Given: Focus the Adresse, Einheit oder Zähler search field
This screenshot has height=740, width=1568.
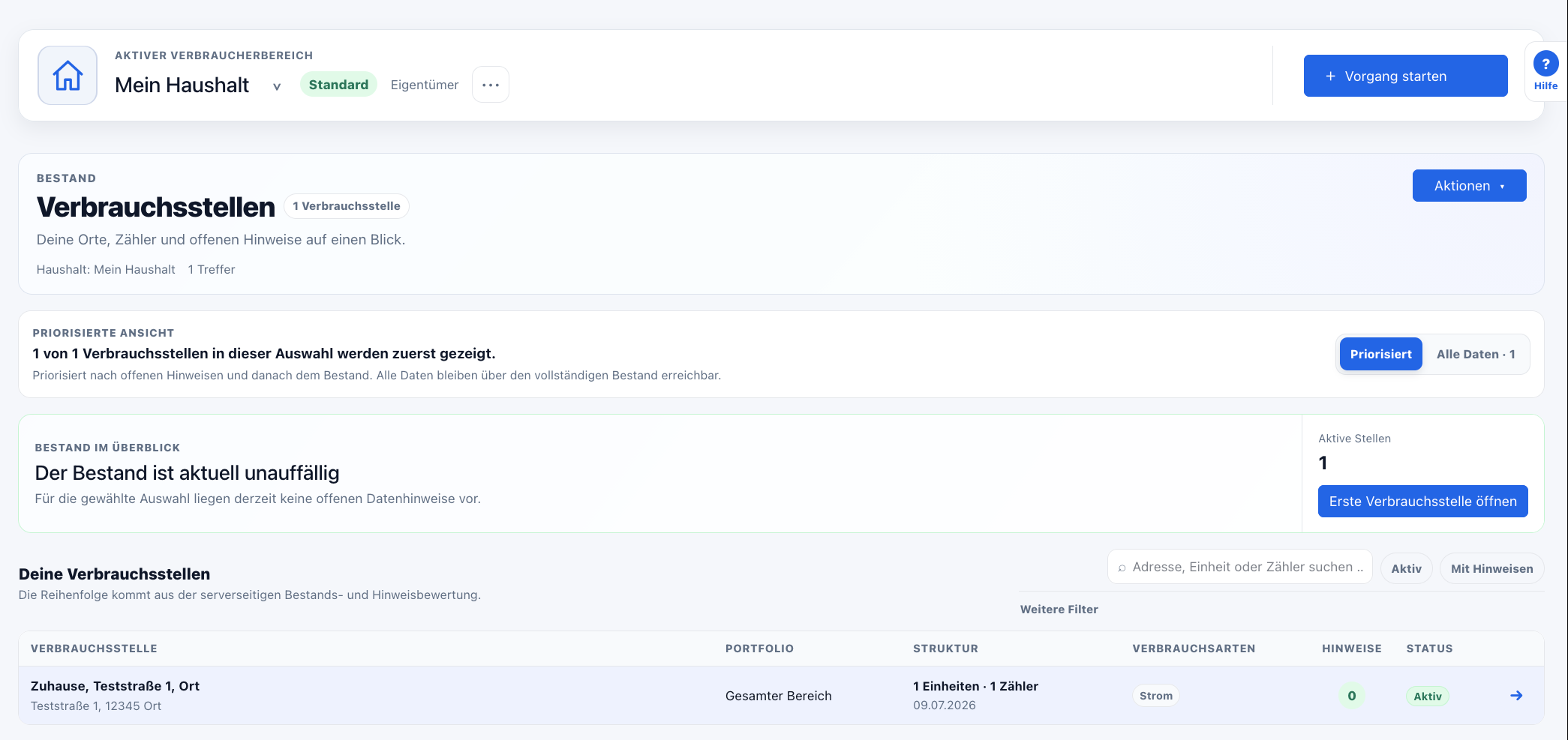Looking at the screenshot, I should tap(1239, 567).
